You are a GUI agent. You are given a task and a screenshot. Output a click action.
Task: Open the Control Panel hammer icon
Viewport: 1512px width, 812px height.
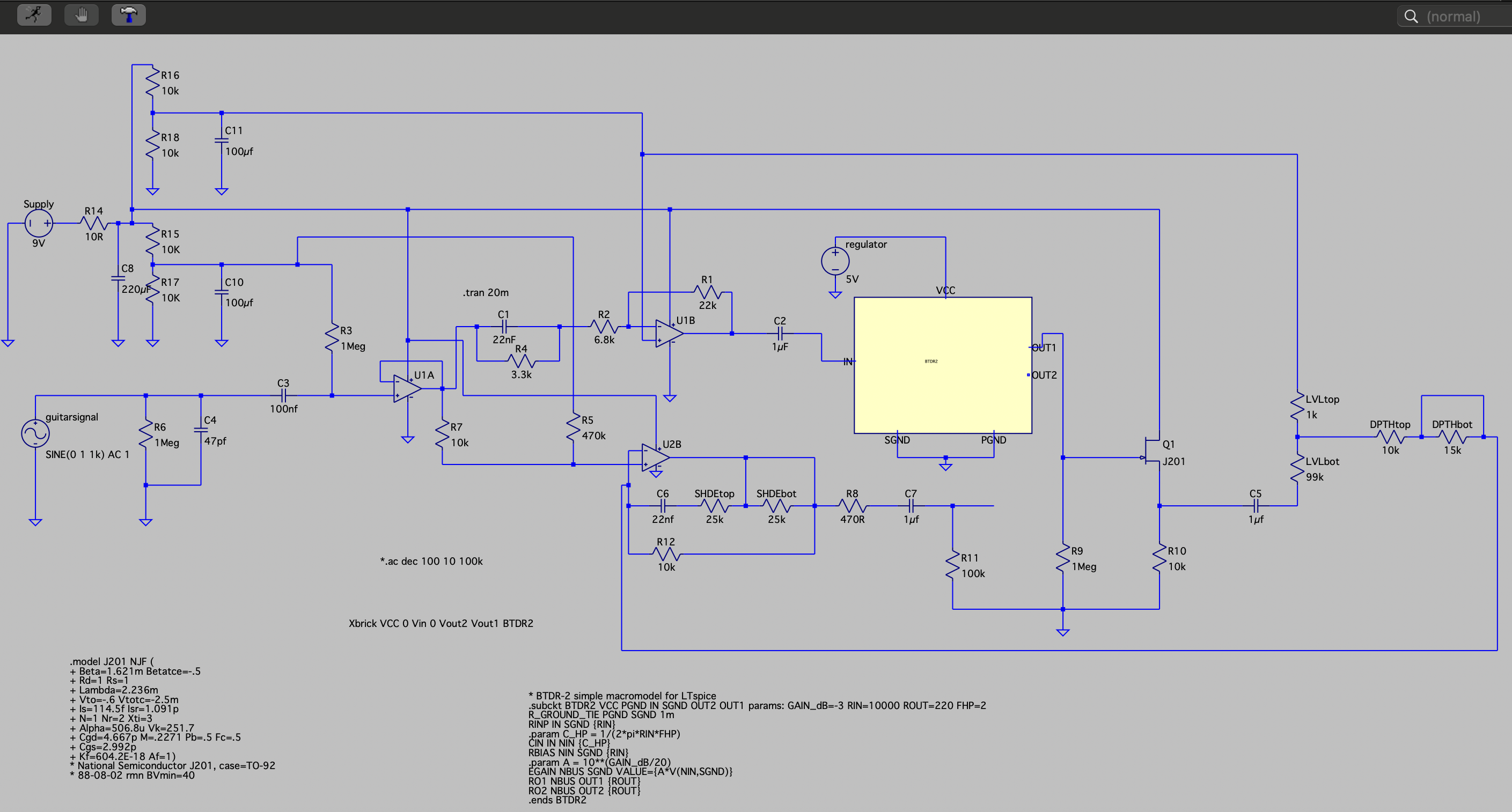(129, 14)
